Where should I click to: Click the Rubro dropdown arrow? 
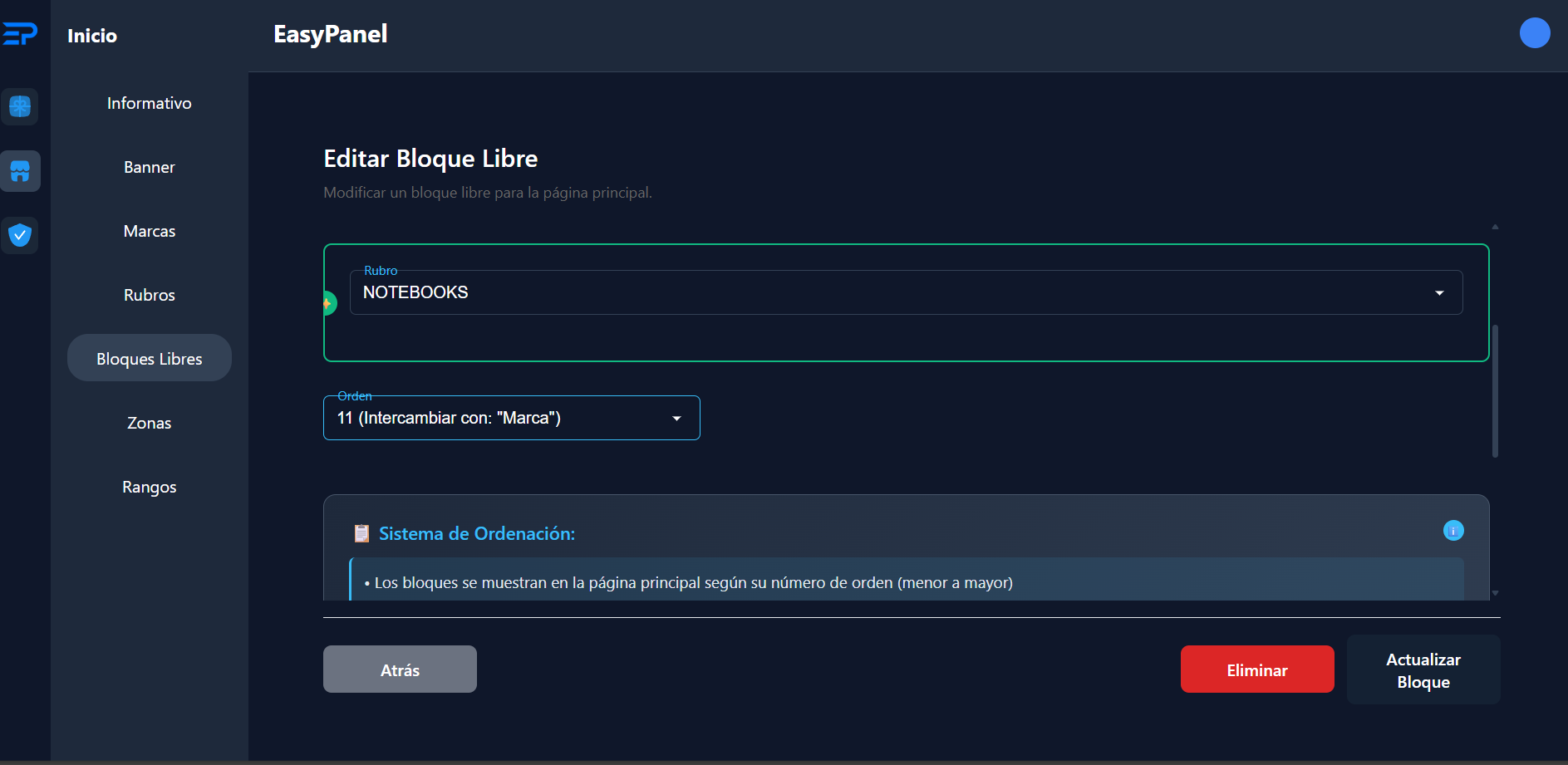pos(1439,293)
